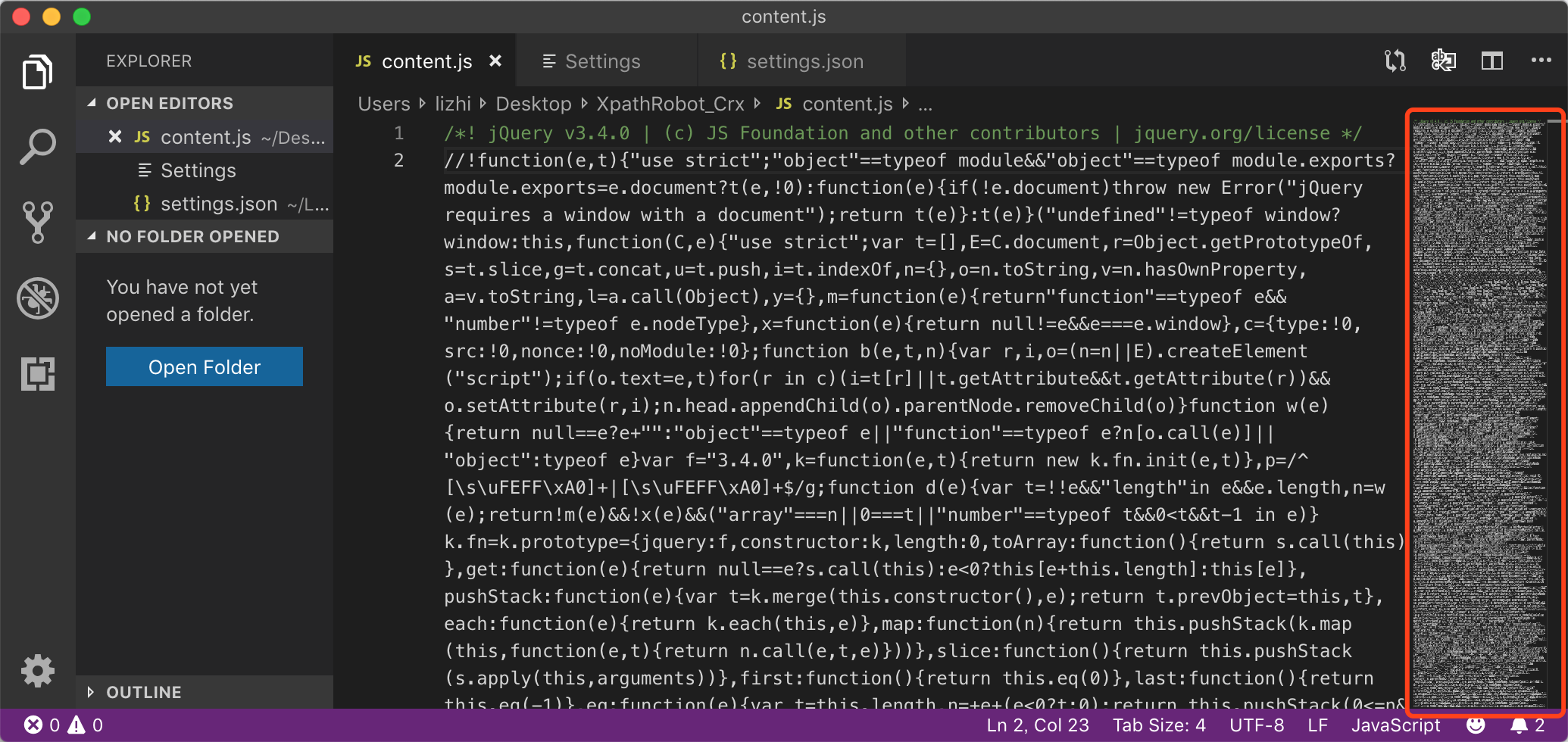The width and height of the screenshot is (1568, 742).
Task: Select Settings in Open Editors
Action: [205, 170]
